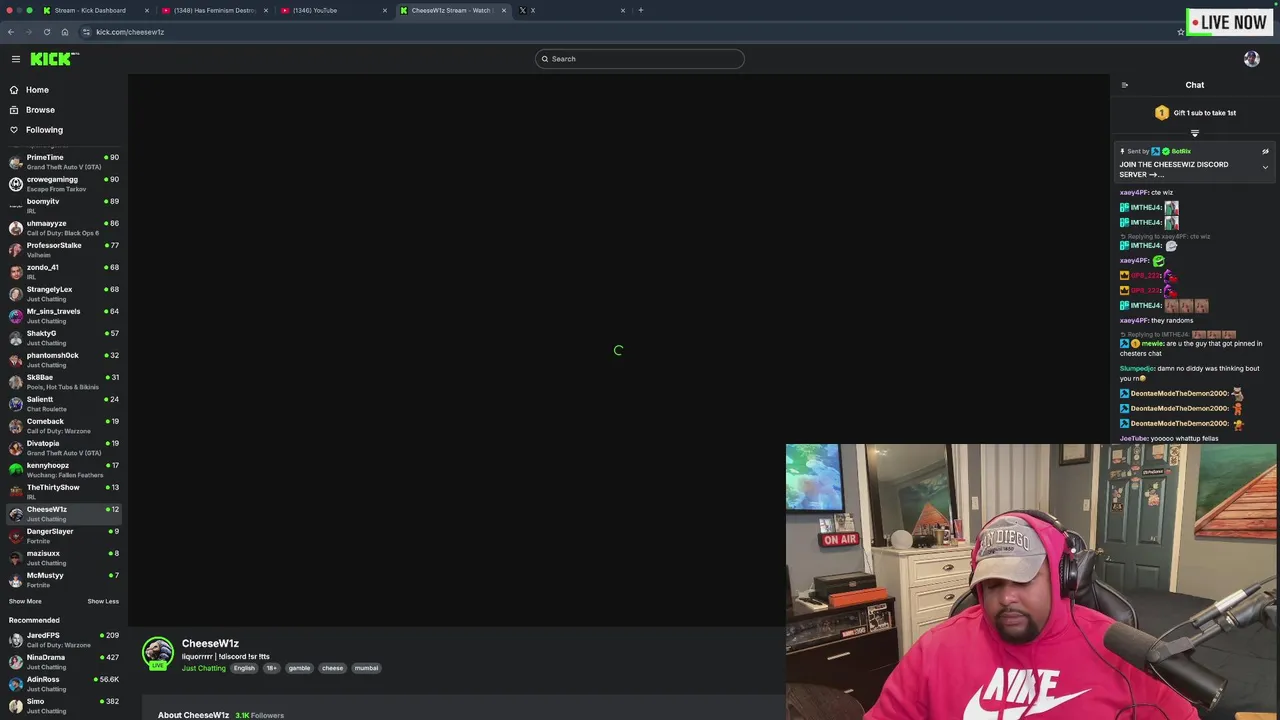
Task: Close the (1346) YouTube browser tab
Action: click(x=385, y=10)
